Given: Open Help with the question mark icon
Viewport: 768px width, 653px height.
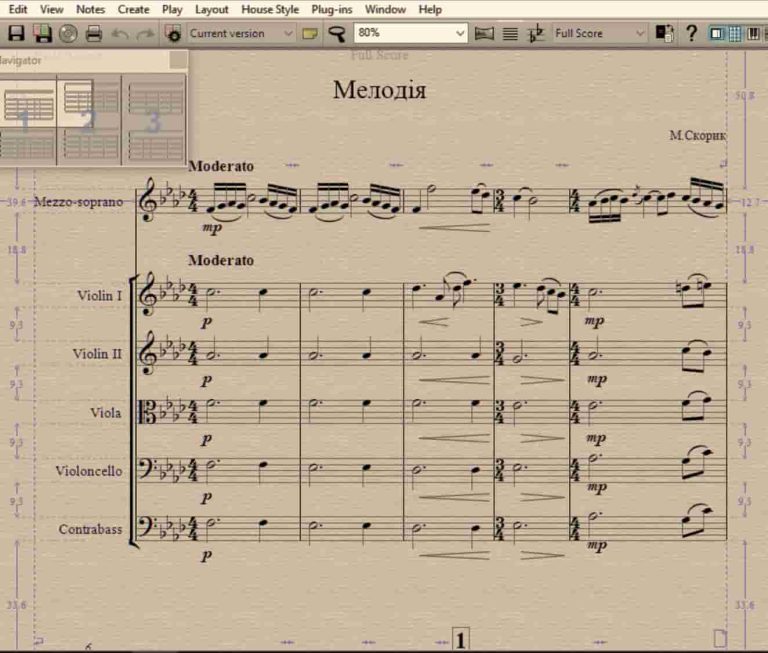Looking at the screenshot, I should [x=691, y=33].
